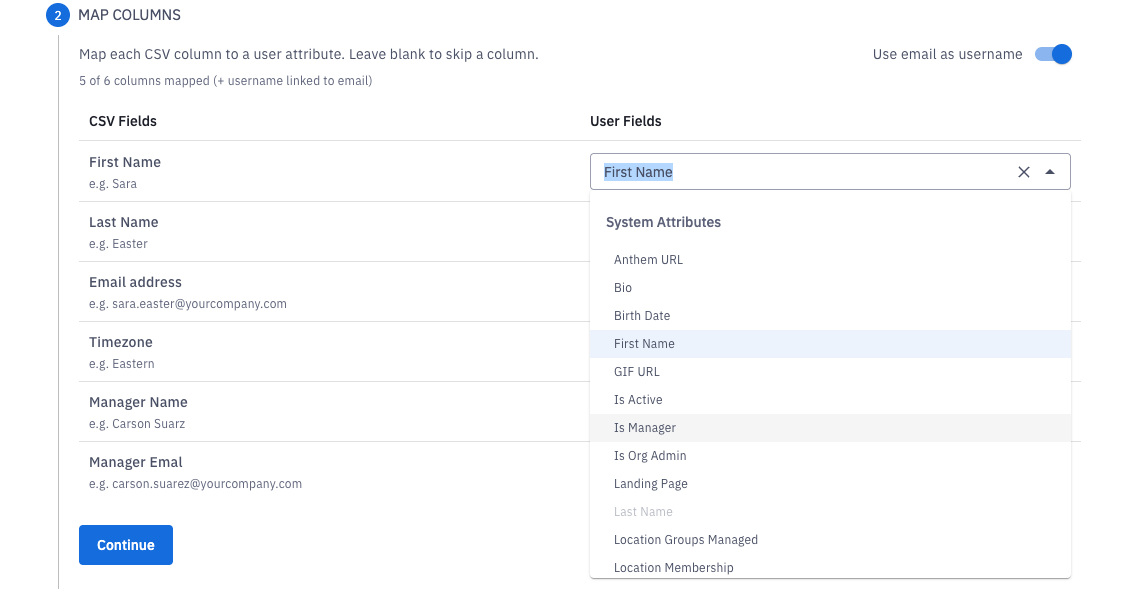Click the step 2 circle icon
Image resolution: width=1134 pixels, height=589 pixels.
58,15
